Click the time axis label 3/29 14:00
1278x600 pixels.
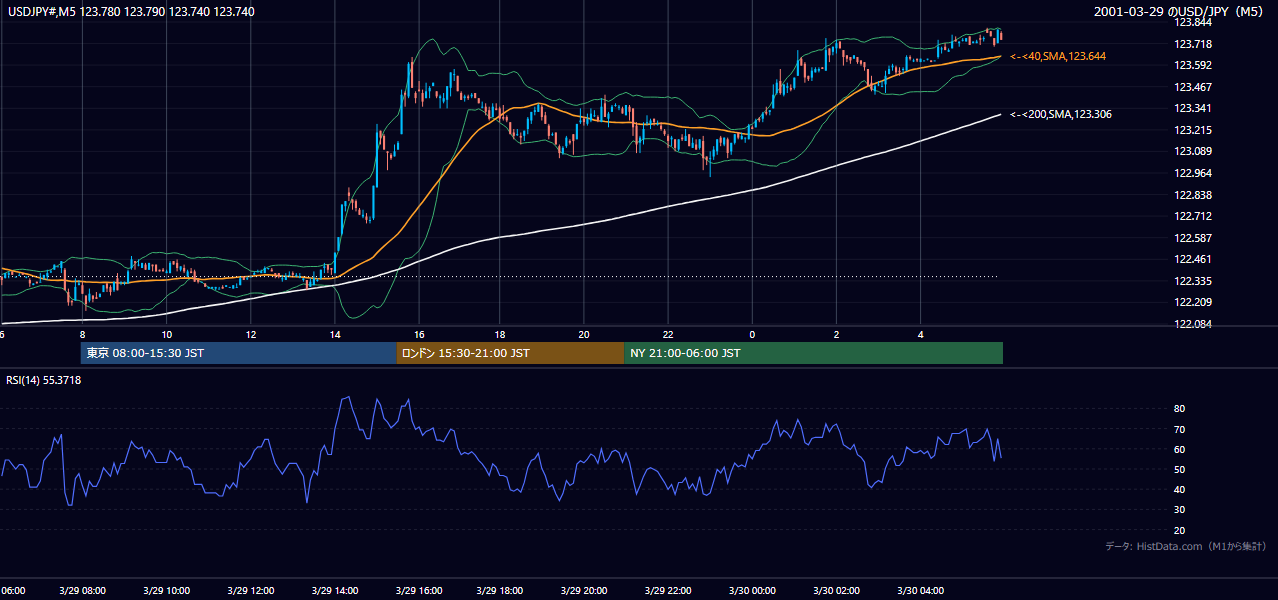(335, 591)
